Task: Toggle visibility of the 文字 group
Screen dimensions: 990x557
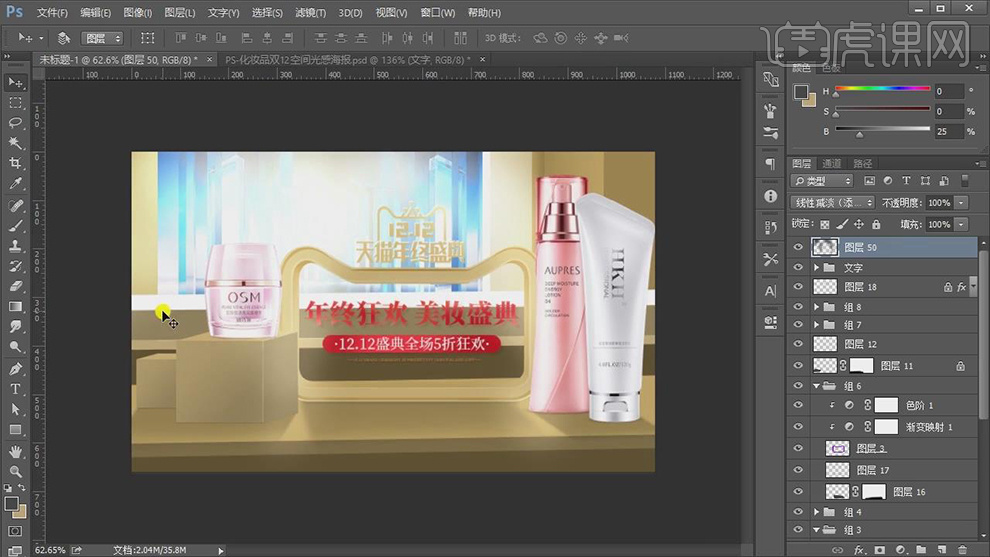Action: [798, 268]
